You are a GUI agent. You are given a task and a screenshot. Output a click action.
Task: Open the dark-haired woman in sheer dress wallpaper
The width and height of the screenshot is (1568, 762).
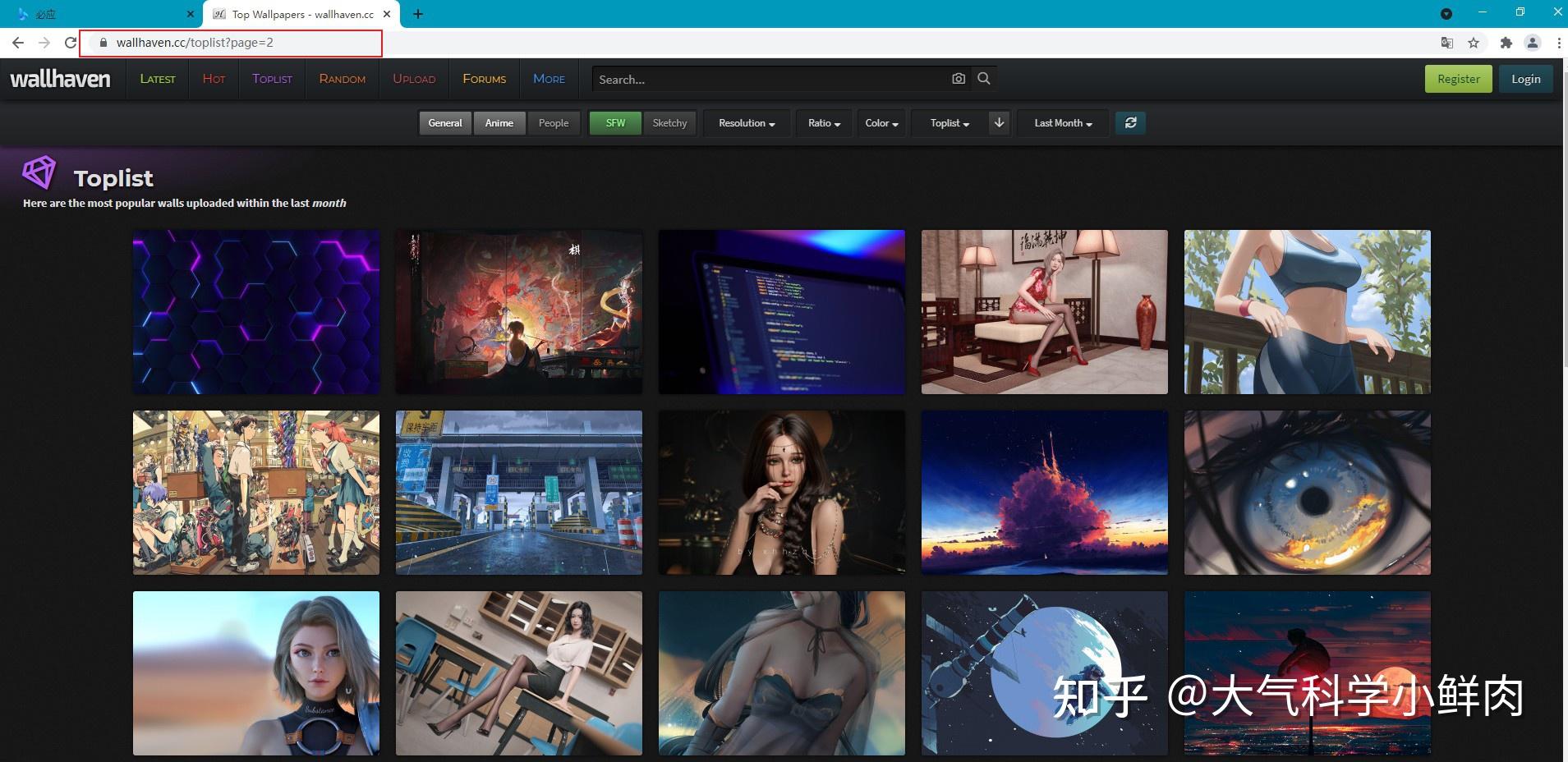pos(782,673)
